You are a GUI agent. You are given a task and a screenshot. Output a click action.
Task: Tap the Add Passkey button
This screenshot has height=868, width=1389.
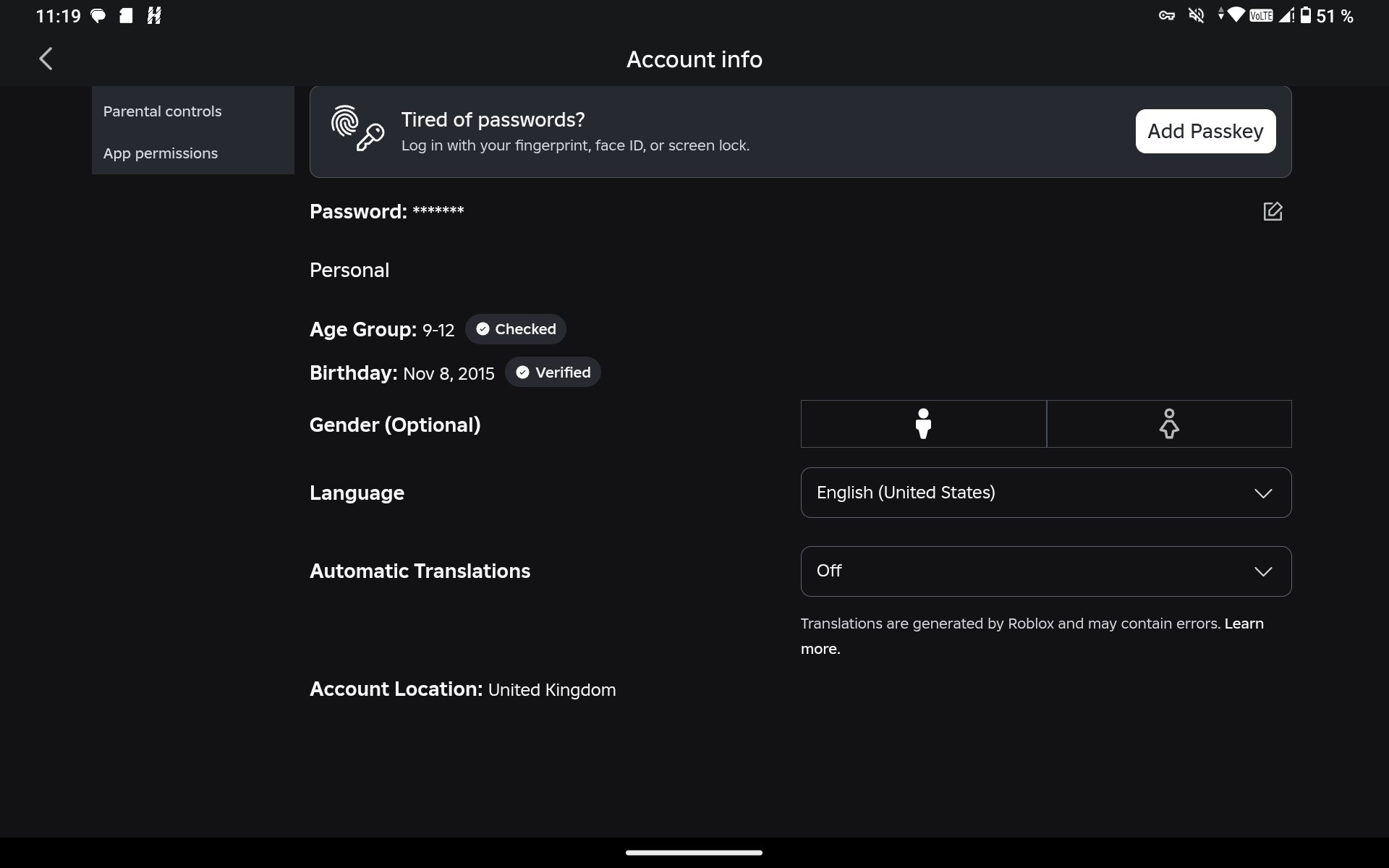pos(1205,131)
